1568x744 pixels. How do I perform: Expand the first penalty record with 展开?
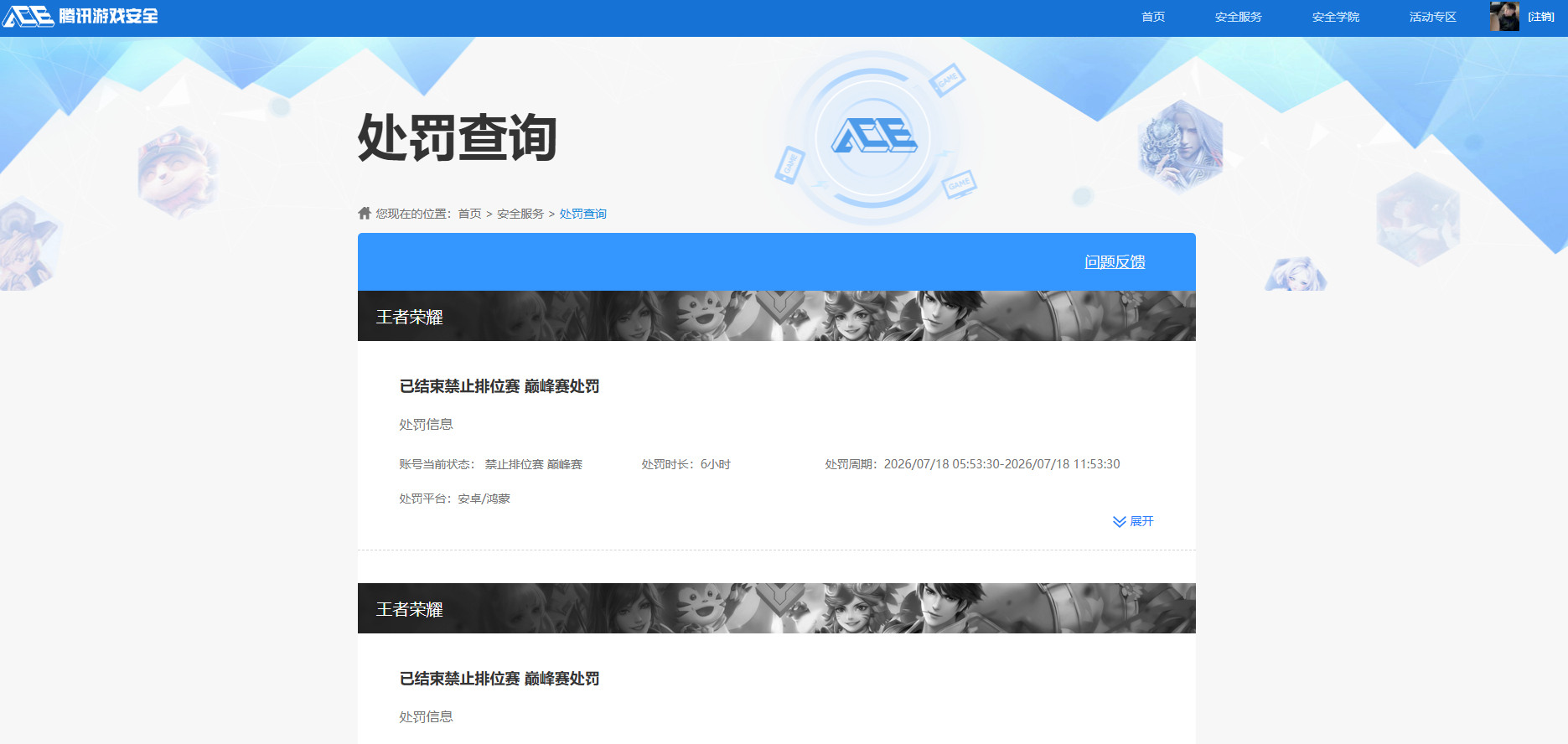[1133, 521]
